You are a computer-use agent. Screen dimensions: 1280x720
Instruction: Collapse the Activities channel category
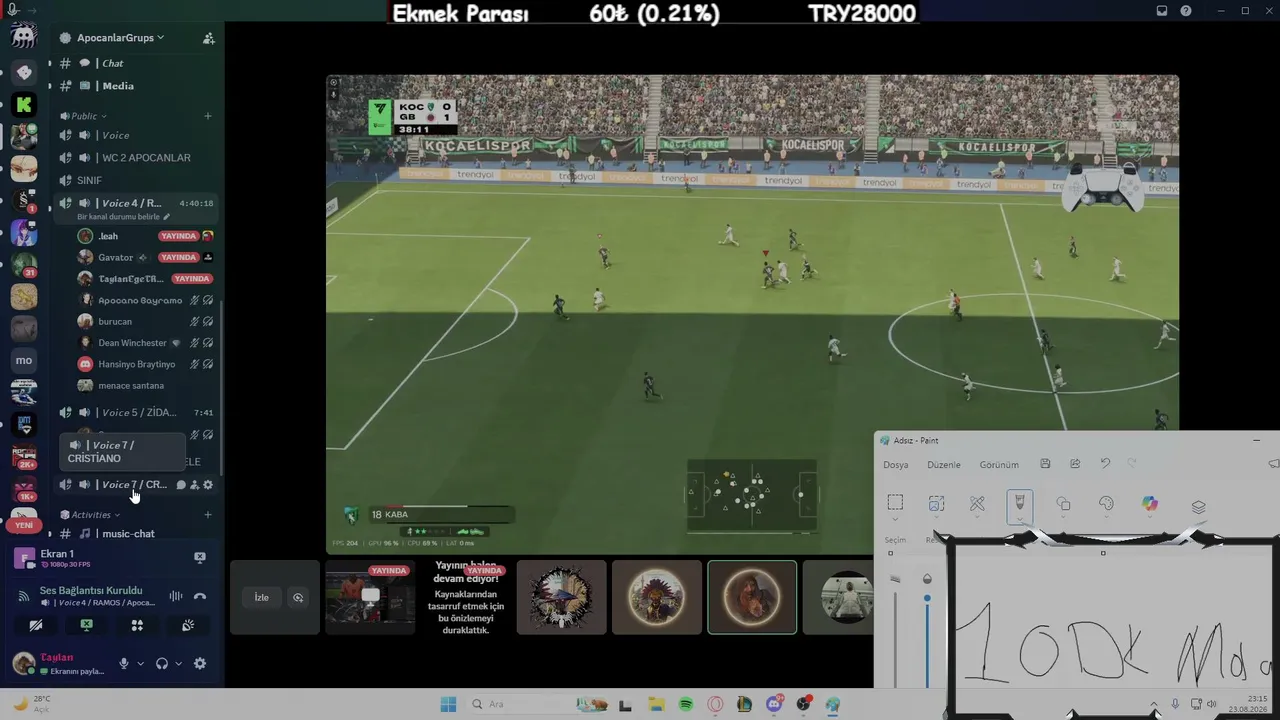pyautogui.click(x=90, y=515)
